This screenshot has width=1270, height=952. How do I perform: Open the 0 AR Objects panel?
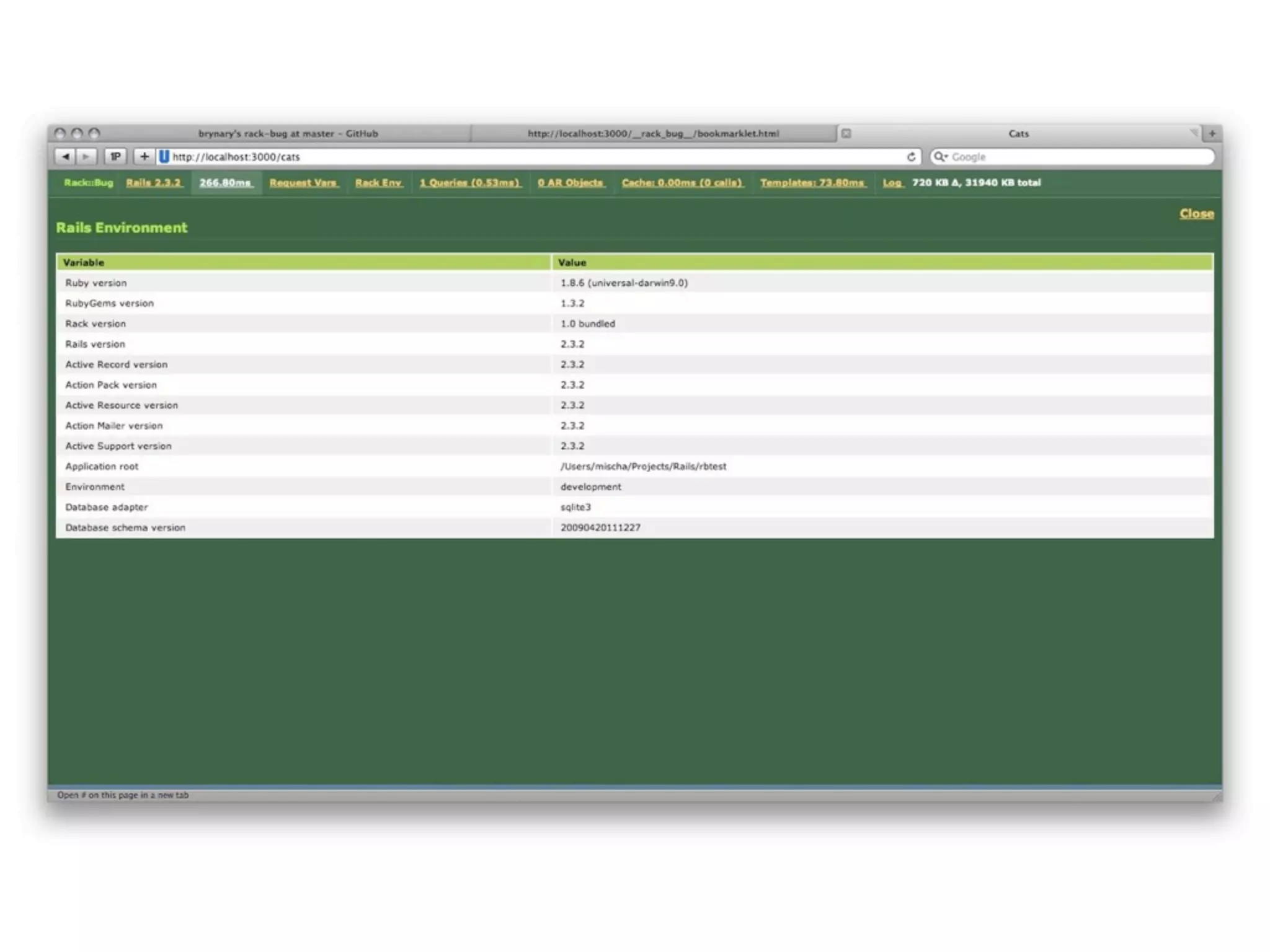coord(571,183)
